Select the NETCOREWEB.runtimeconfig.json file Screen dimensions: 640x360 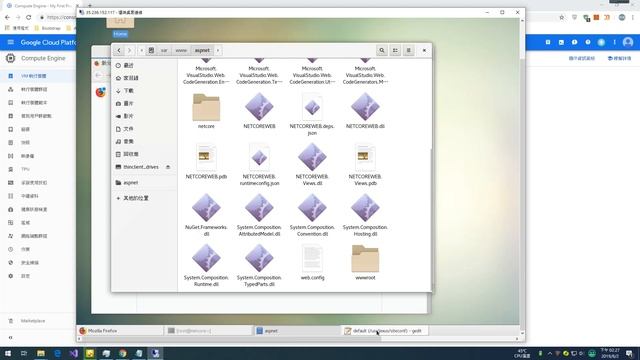pyautogui.click(x=259, y=164)
